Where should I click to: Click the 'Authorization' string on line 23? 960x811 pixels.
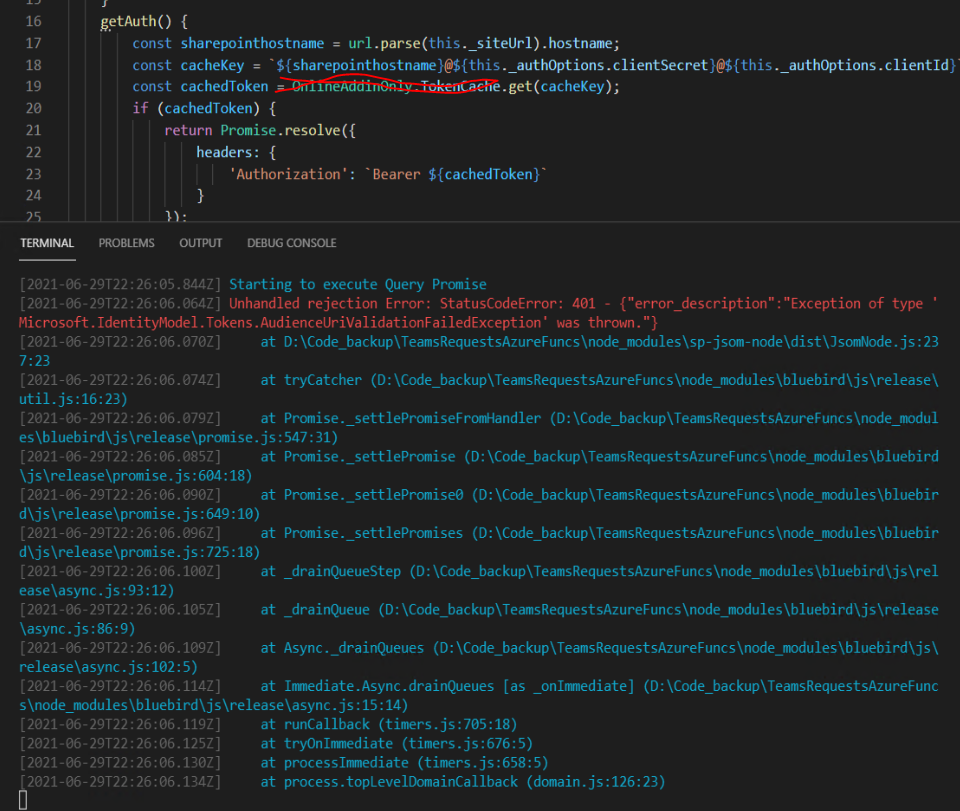click(x=289, y=173)
